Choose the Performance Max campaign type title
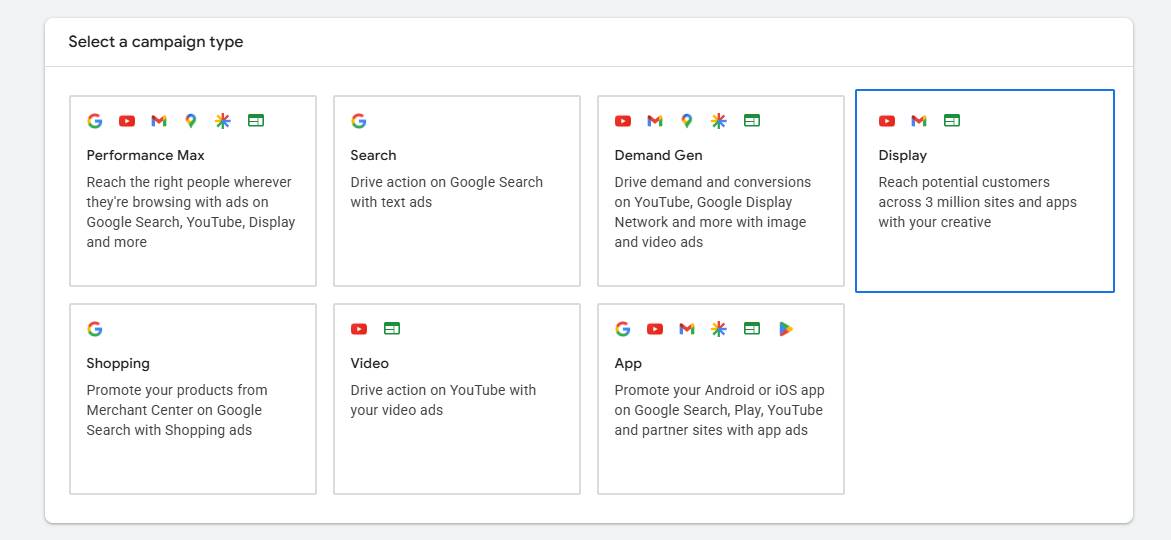This screenshot has height=540, width=1171. click(146, 155)
